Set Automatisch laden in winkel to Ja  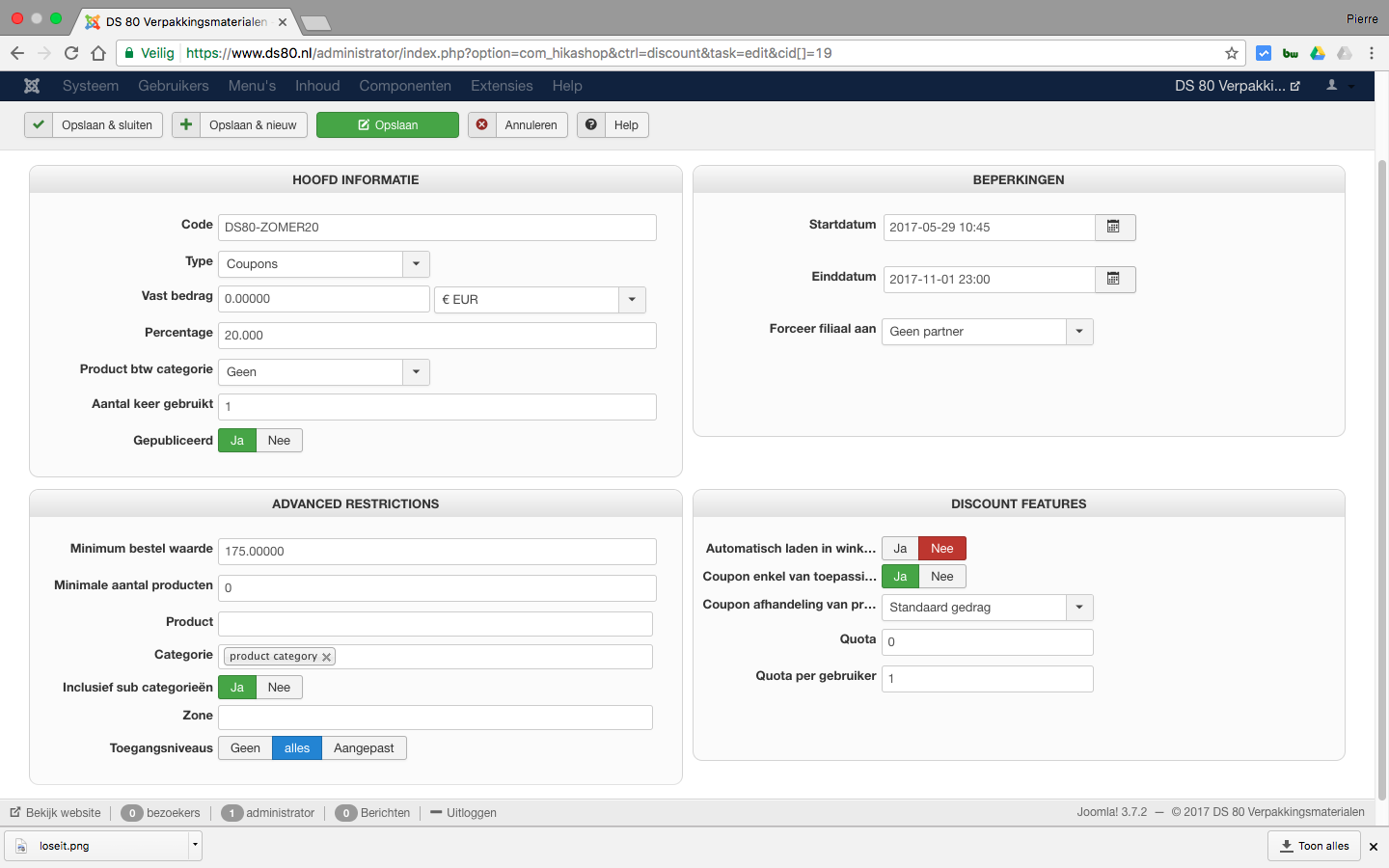900,549
